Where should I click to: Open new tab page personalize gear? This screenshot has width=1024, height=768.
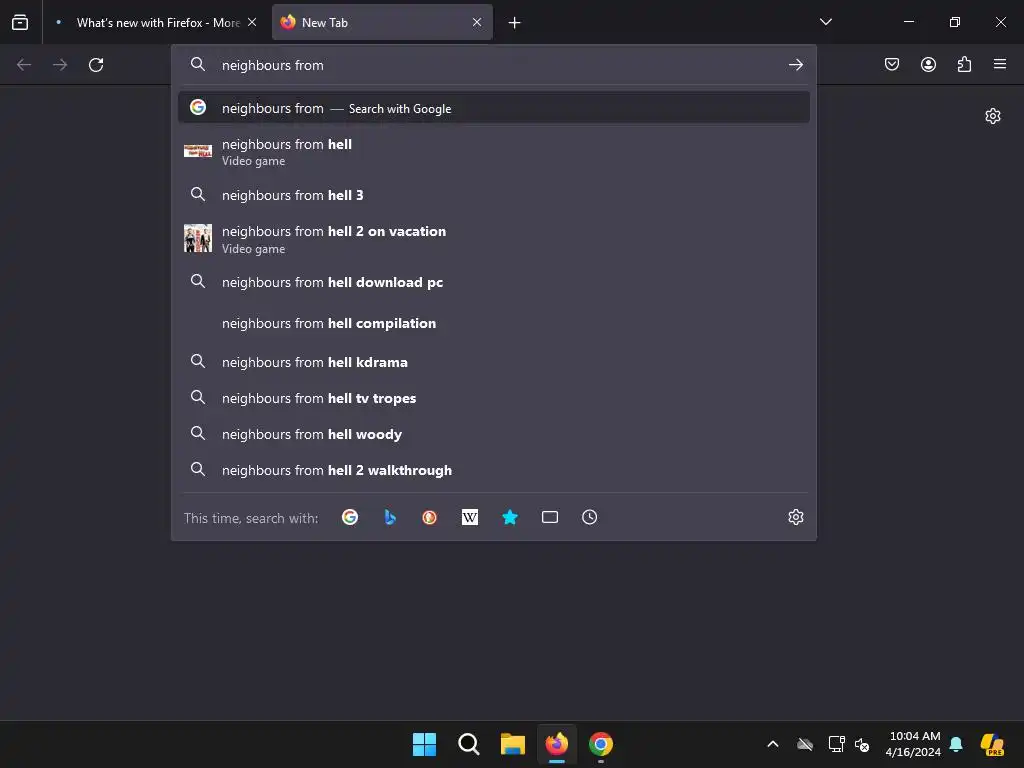993,116
